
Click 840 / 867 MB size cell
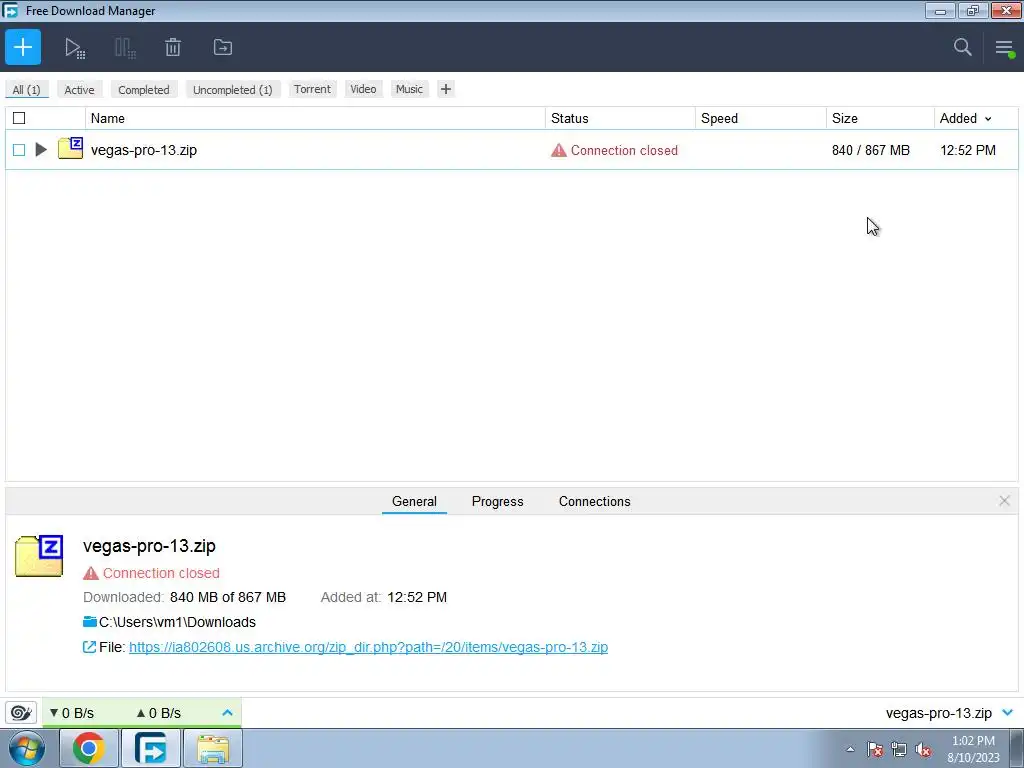[871, 150]
